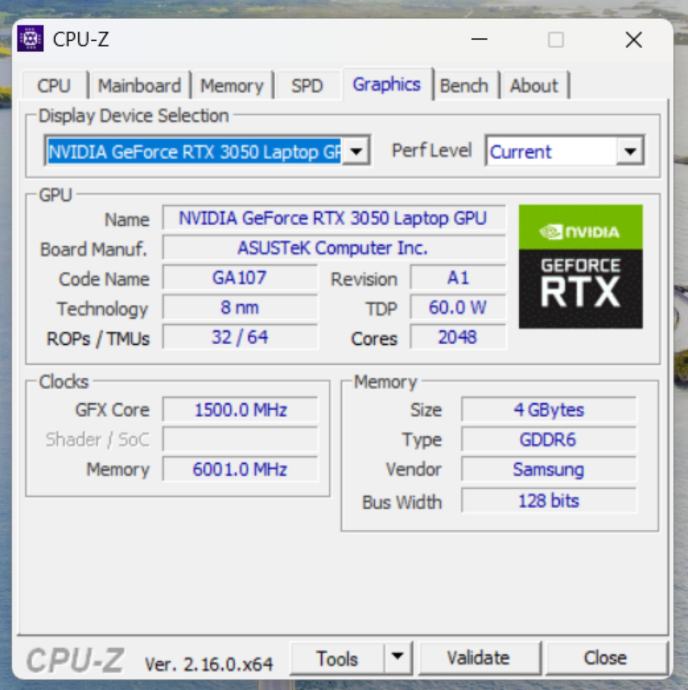Click the 'Perf Level' label
This screenshot has width=688, height=690.
tap(432, 150)
